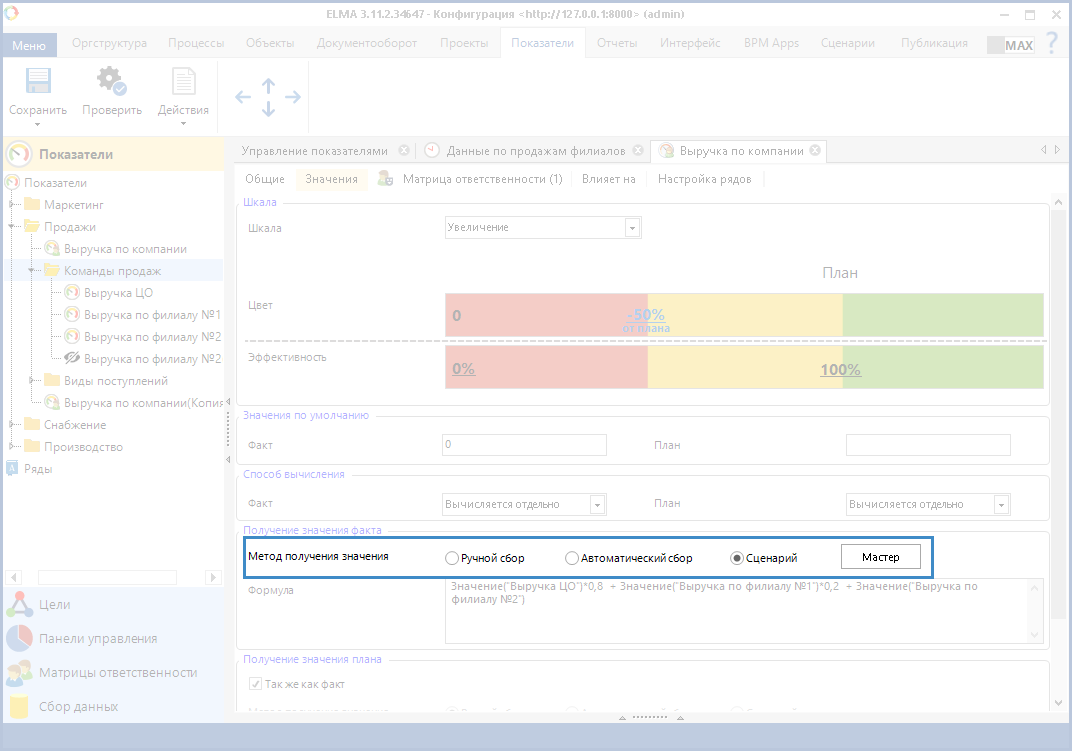This screenshot has width=1072, height=751.
Task: Open the Действия document icon menu
Action: 183,84
